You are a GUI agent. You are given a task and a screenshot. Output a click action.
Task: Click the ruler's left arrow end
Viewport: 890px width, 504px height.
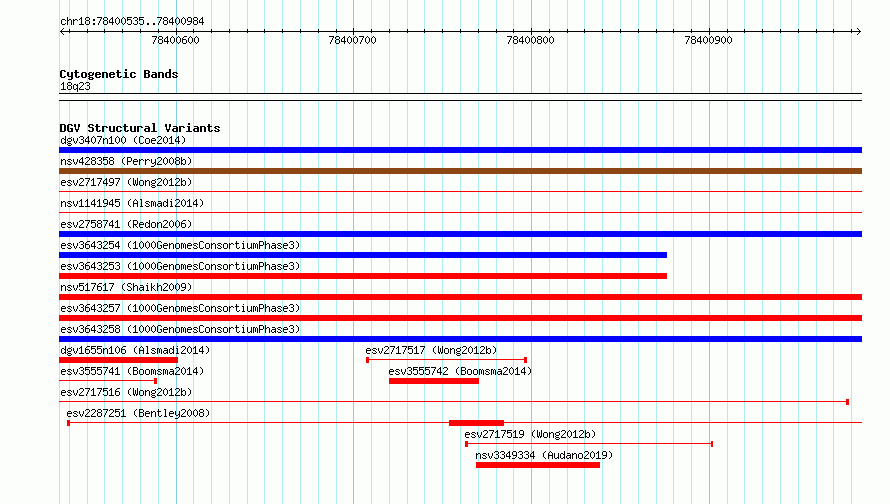pos(62,31)
